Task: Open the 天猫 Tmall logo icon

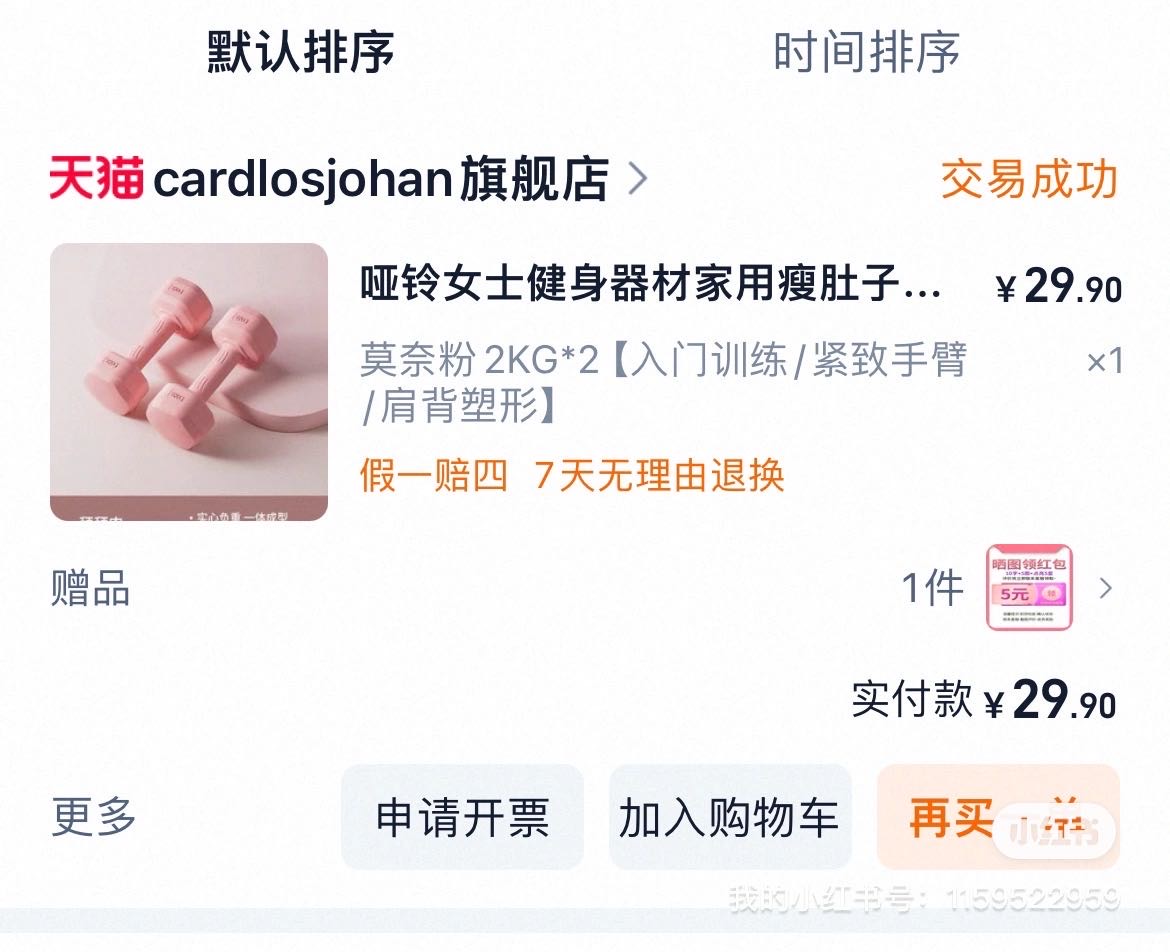Action: [x=96, y=178]
